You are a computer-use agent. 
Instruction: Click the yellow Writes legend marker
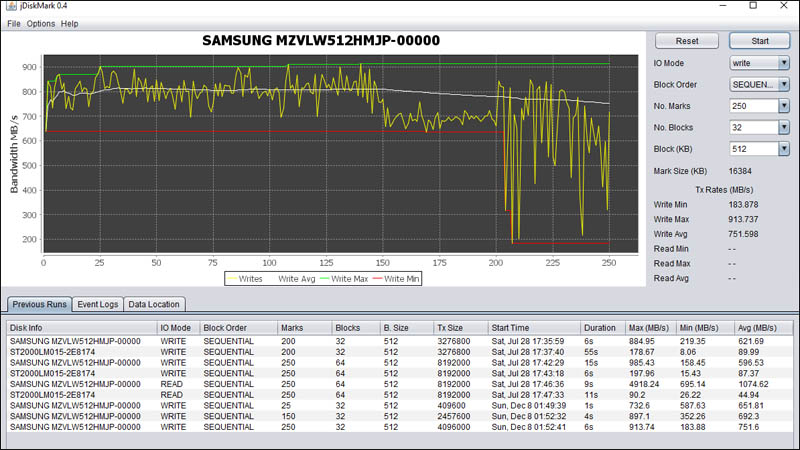click(x=232, y=279)
